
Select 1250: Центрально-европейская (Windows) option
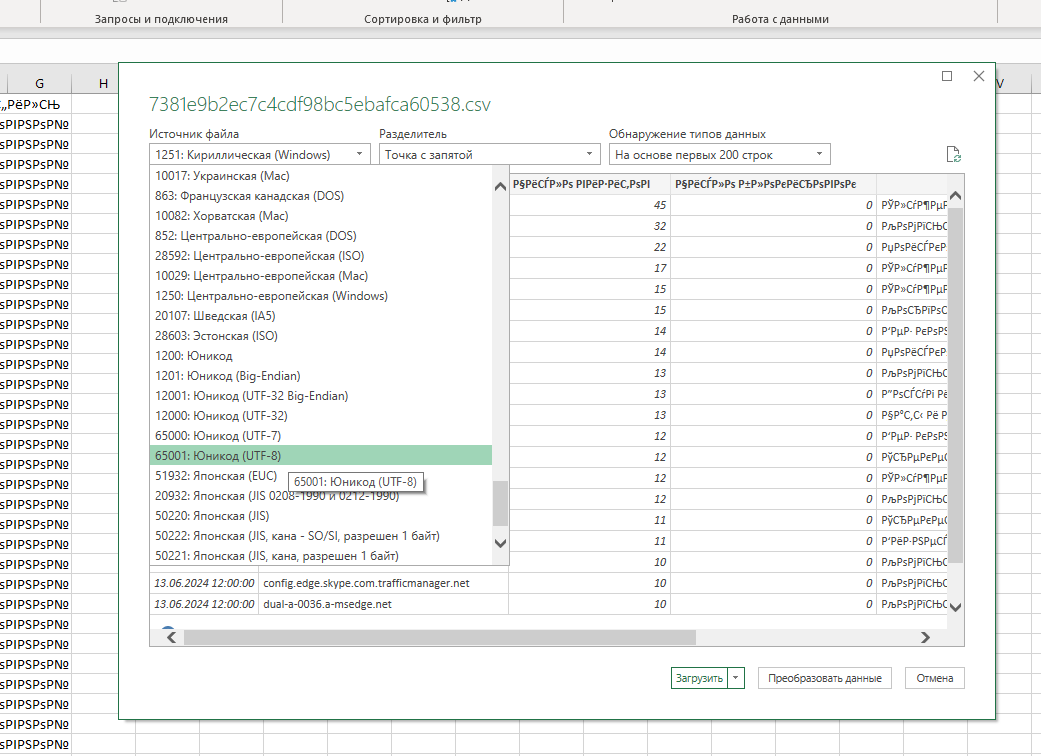tap(320, 296)
